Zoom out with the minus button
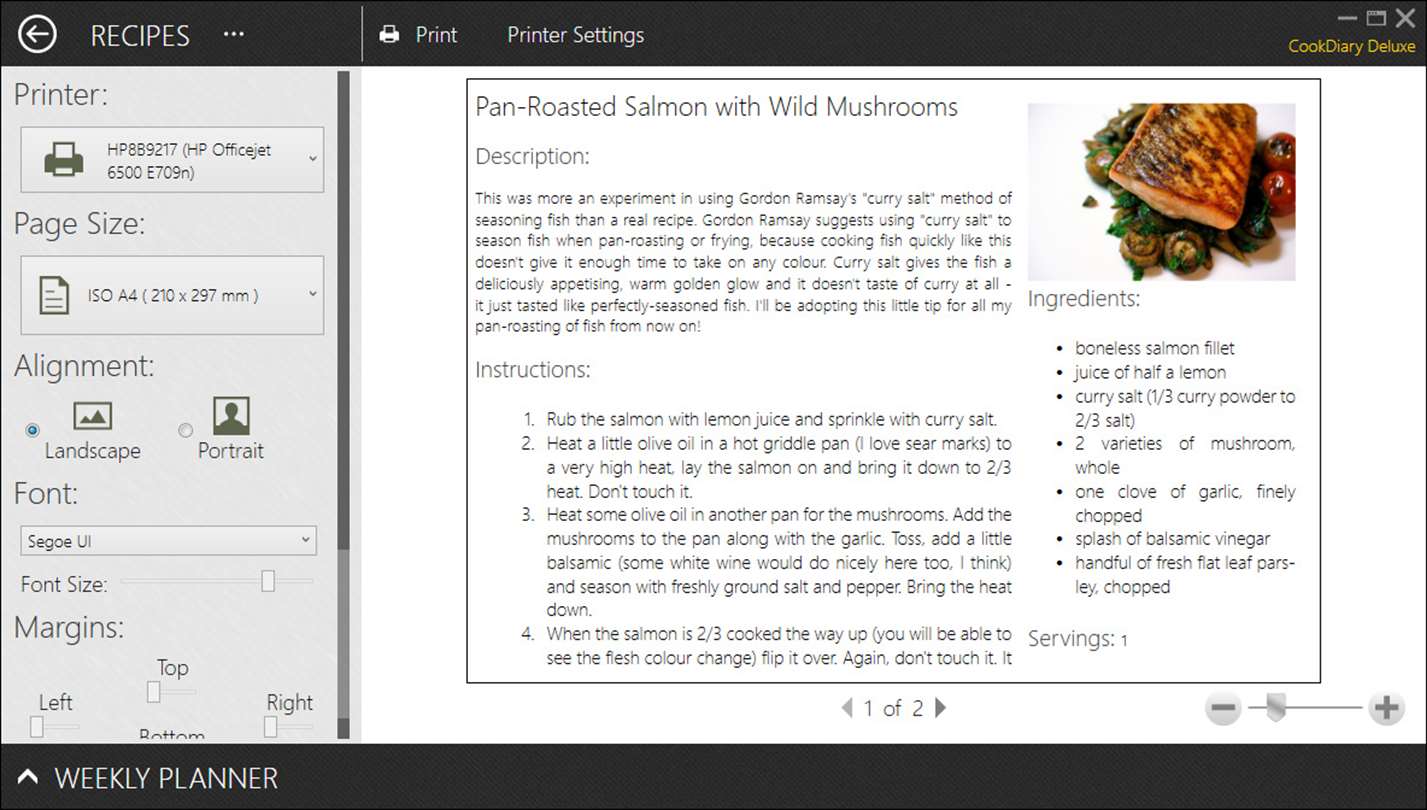The width and height of the screenshot is (1427, 810). (1223, 709)
